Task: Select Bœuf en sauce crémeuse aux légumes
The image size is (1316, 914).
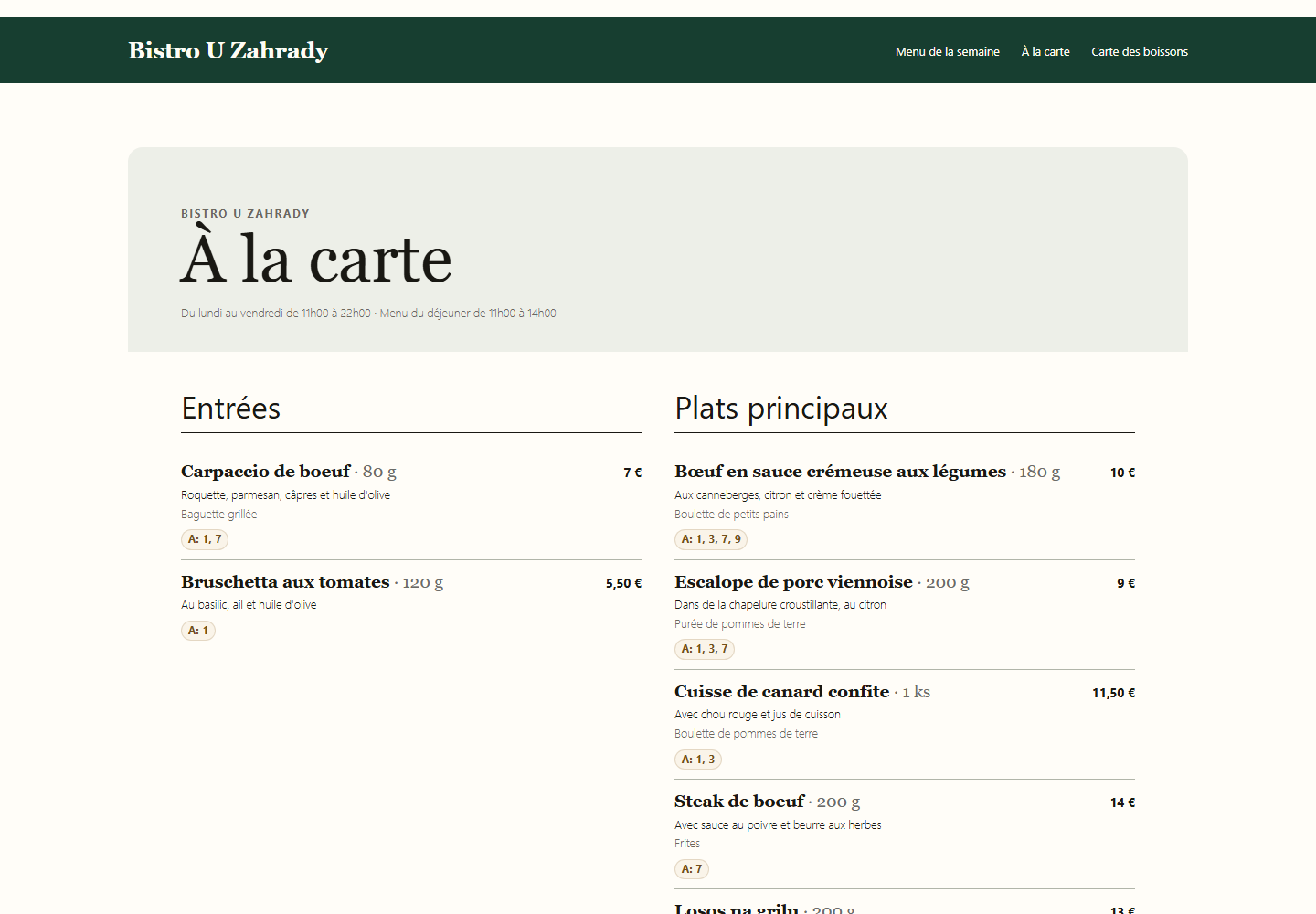Action: tap(840, 472)
